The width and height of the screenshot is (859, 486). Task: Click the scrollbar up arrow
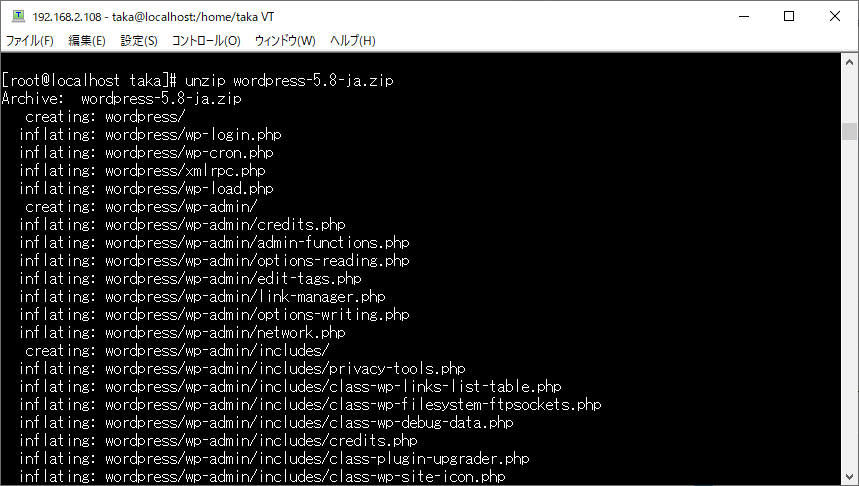(x=850, y=61)
